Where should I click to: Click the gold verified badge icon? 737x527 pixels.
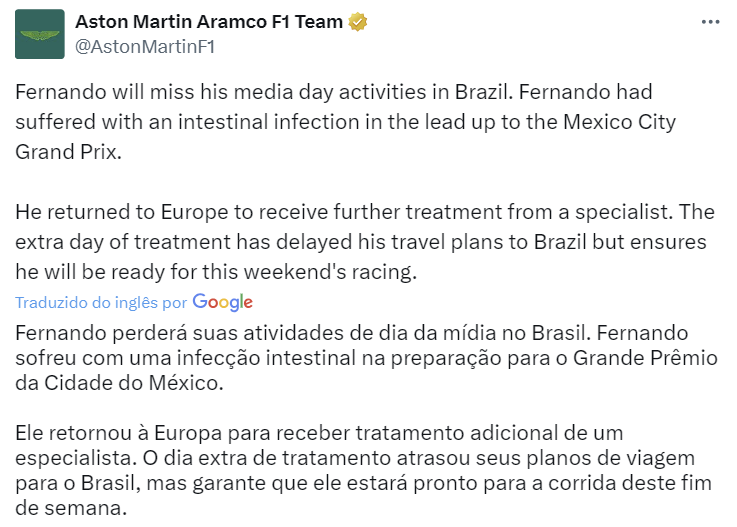pos(358,22)
